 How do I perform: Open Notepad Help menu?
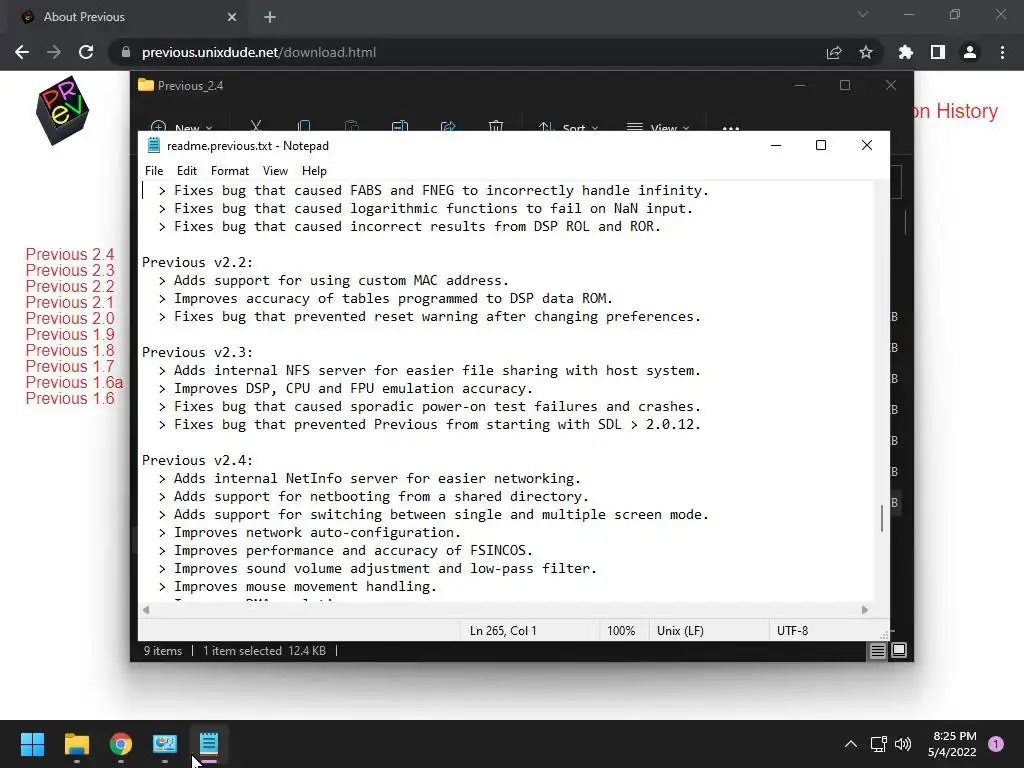tap(314, 170)
